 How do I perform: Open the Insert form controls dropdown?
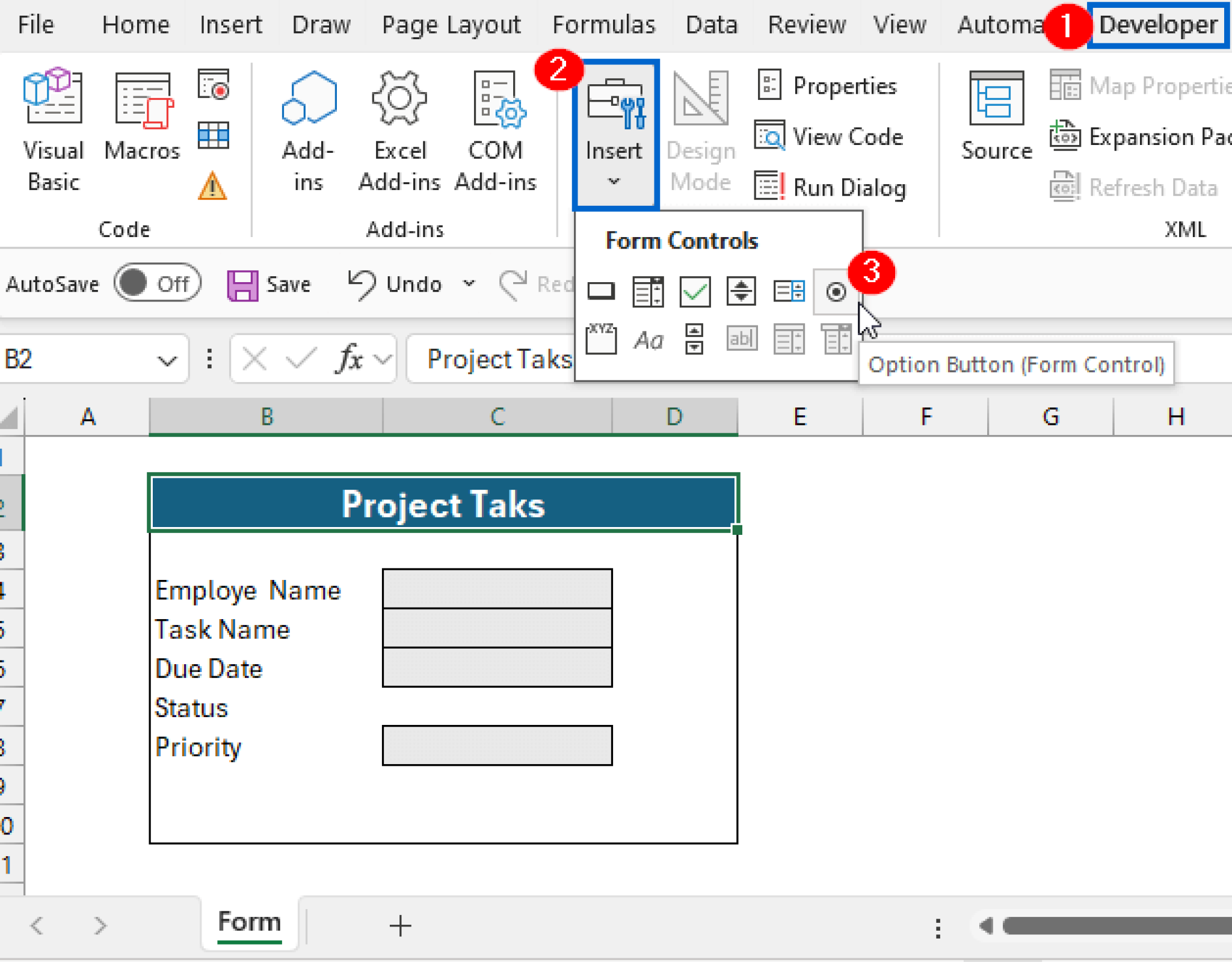614,180
